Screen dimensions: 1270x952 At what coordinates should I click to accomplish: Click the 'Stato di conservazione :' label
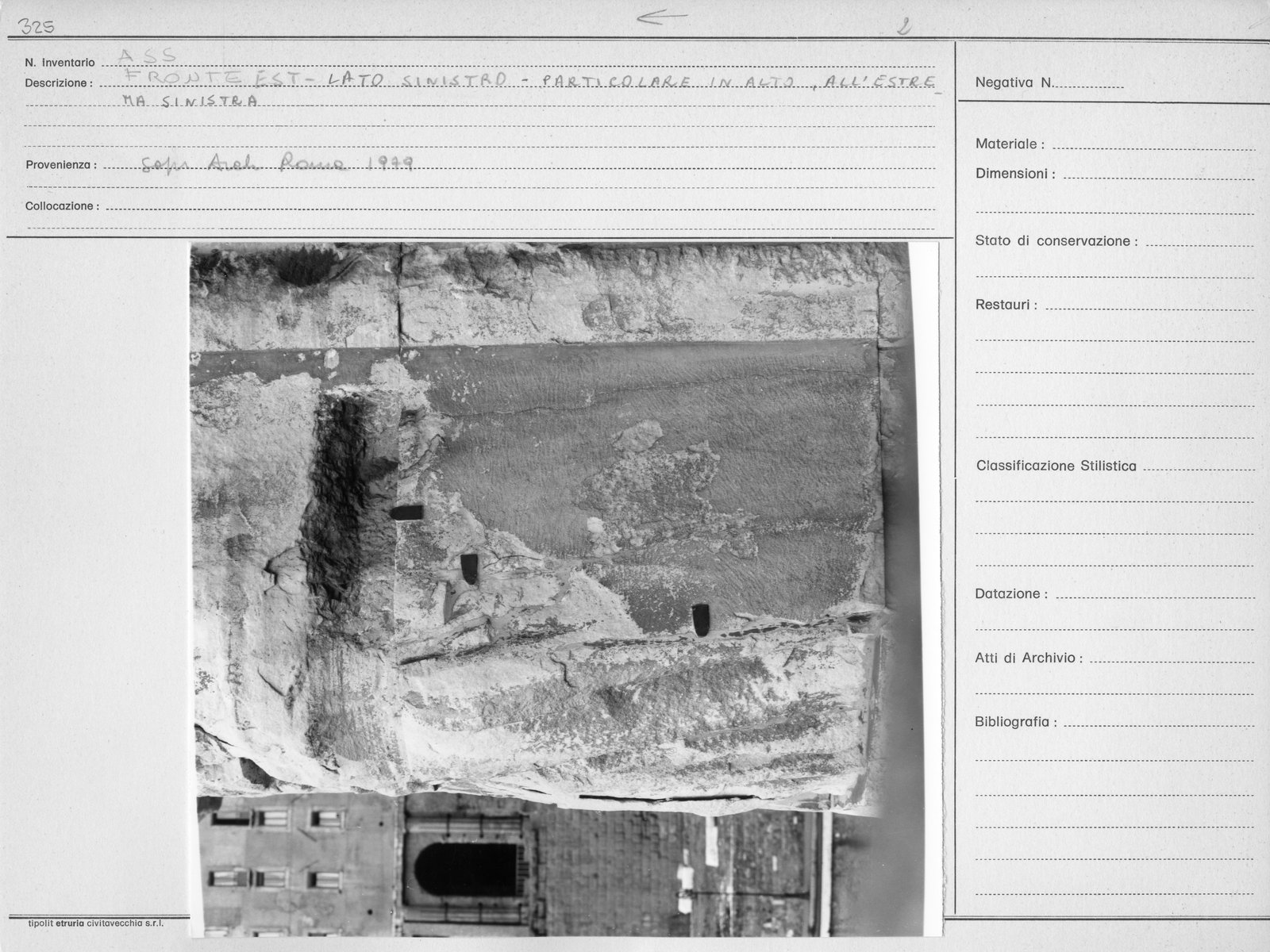point(1056,241)
